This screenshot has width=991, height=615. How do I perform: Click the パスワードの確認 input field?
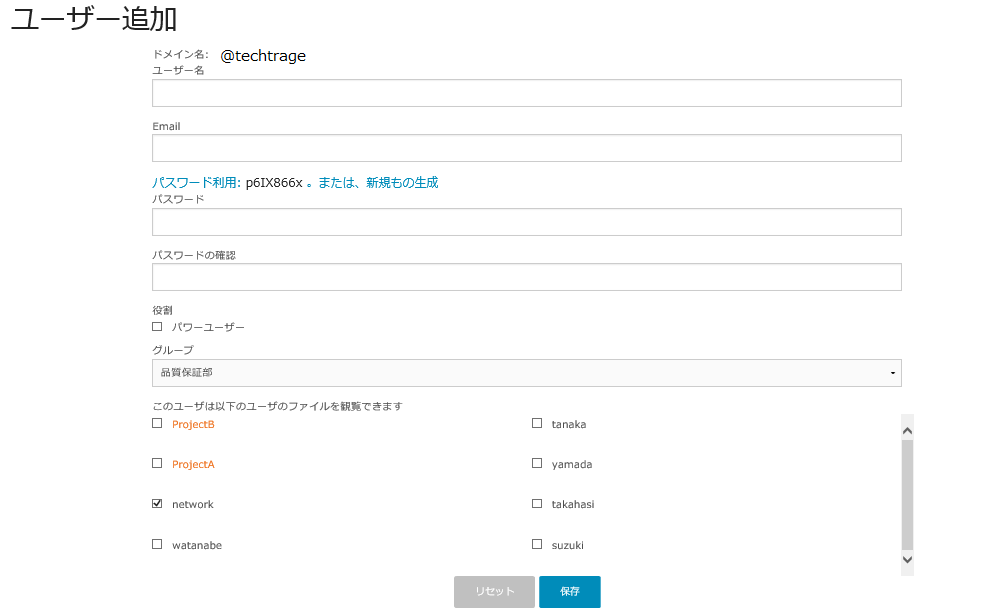[x=526, y=277]
